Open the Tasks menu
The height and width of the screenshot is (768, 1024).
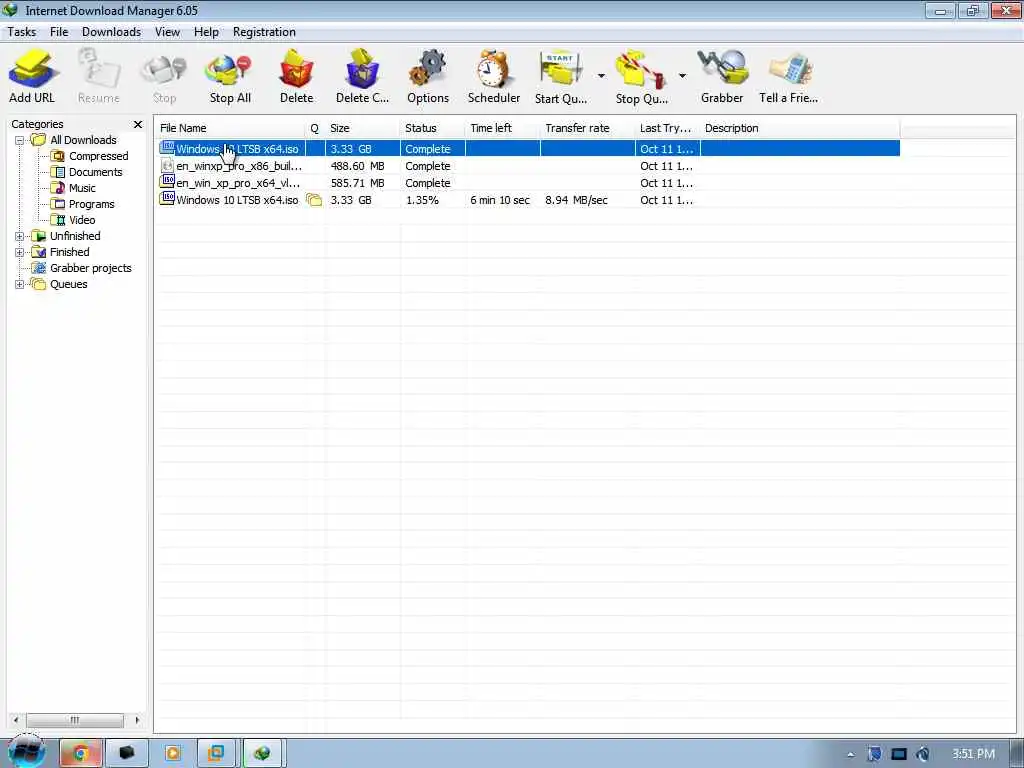(x=22, y=32)
